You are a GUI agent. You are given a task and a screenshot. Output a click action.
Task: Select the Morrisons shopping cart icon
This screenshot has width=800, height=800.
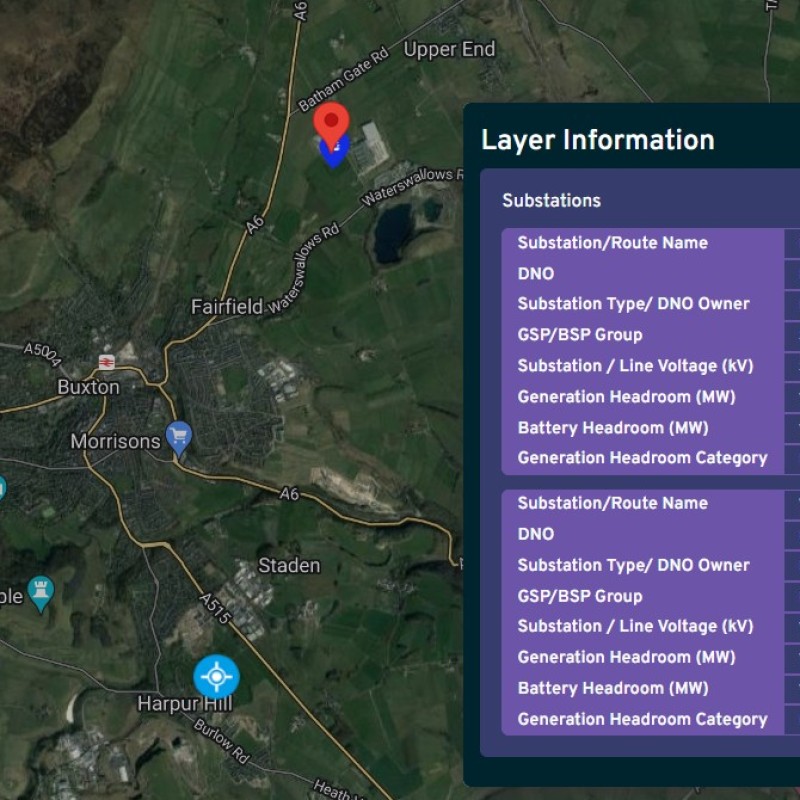[x=179, y=436]
